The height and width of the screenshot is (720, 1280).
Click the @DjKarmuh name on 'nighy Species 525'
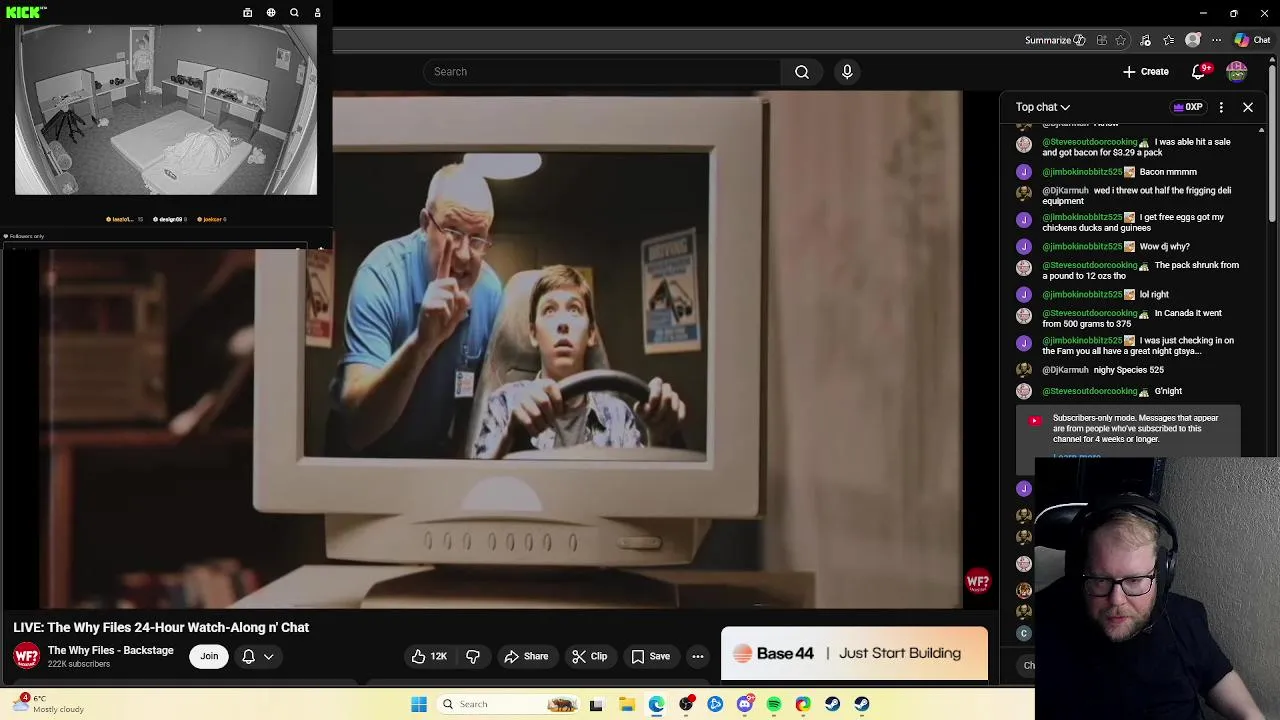tap(1065, 370)
